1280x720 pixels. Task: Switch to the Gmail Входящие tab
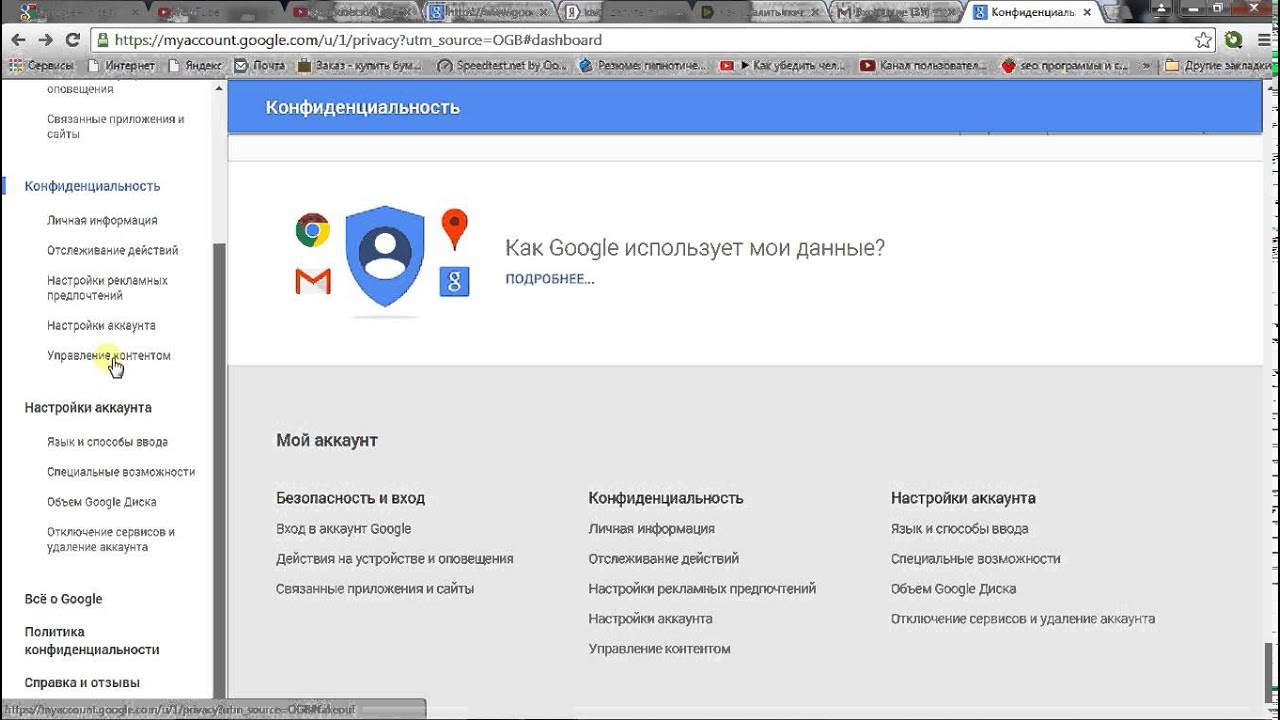[x=893, y=12]
